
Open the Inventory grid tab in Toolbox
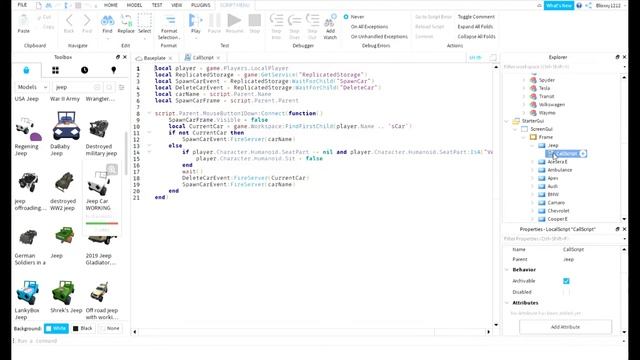(55, 70)
